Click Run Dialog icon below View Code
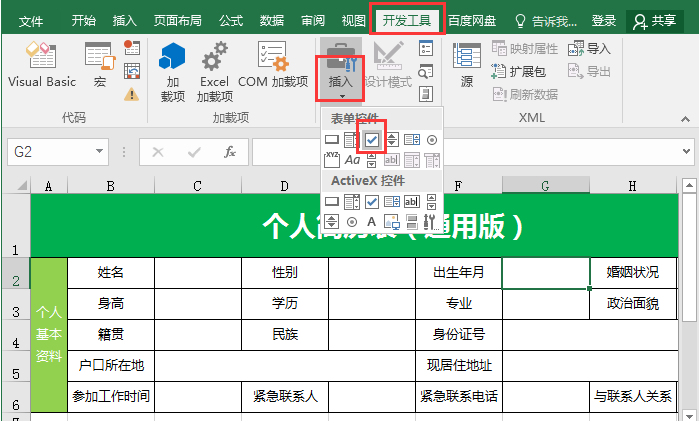 coord(426,94)
